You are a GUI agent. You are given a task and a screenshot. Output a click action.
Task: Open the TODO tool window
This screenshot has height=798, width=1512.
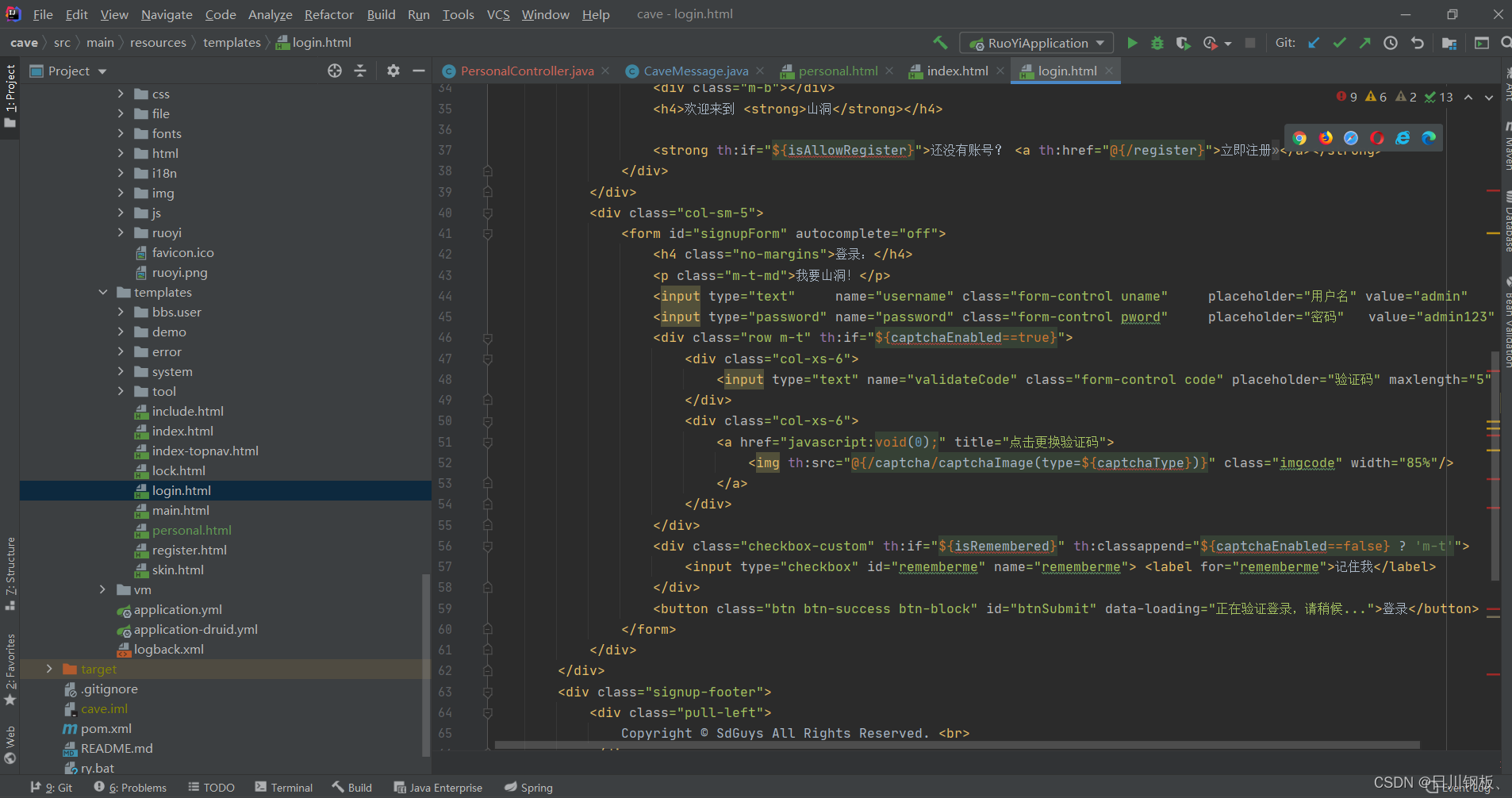coord(211,787)
